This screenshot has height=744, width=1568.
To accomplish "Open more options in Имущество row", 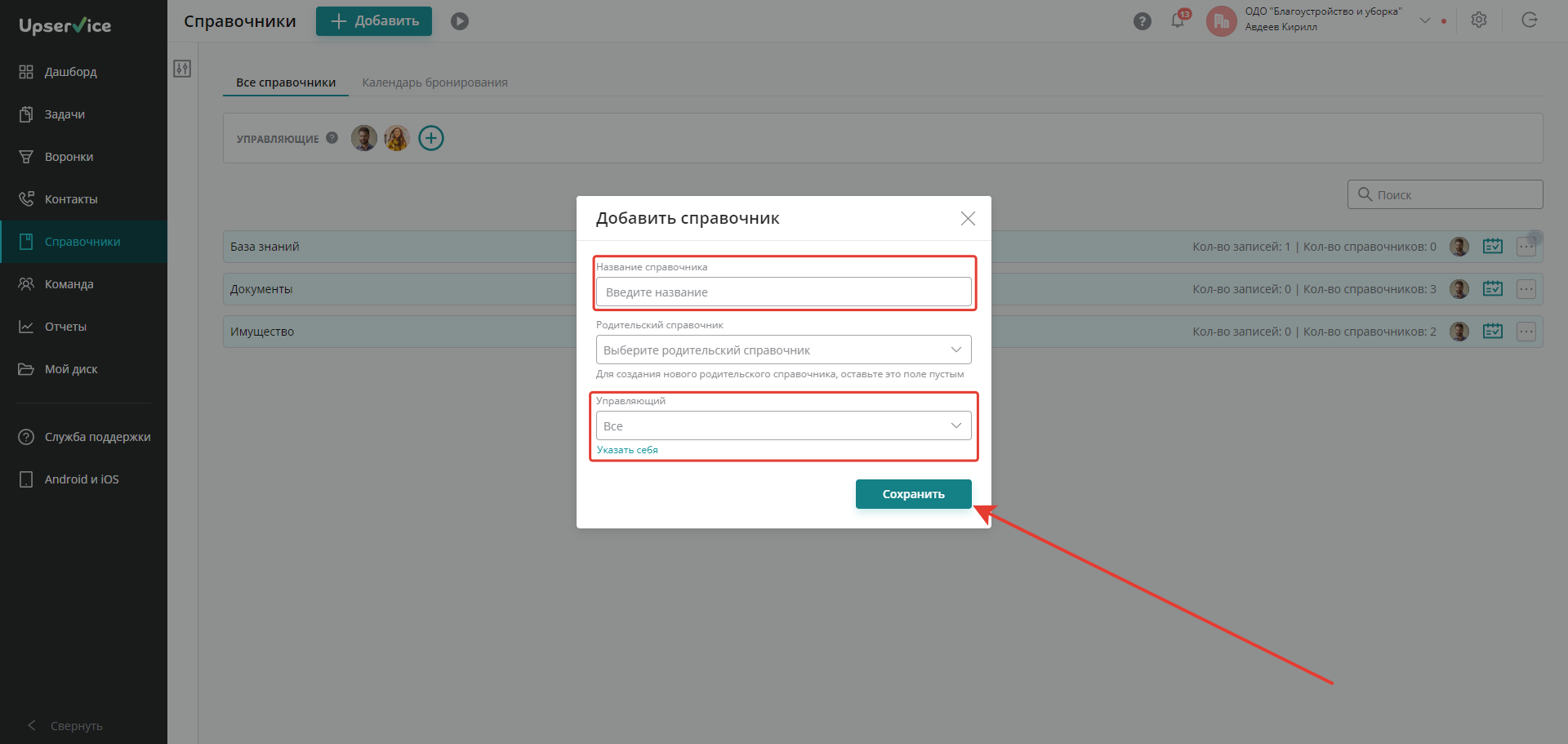I will tap(1526, 332).
